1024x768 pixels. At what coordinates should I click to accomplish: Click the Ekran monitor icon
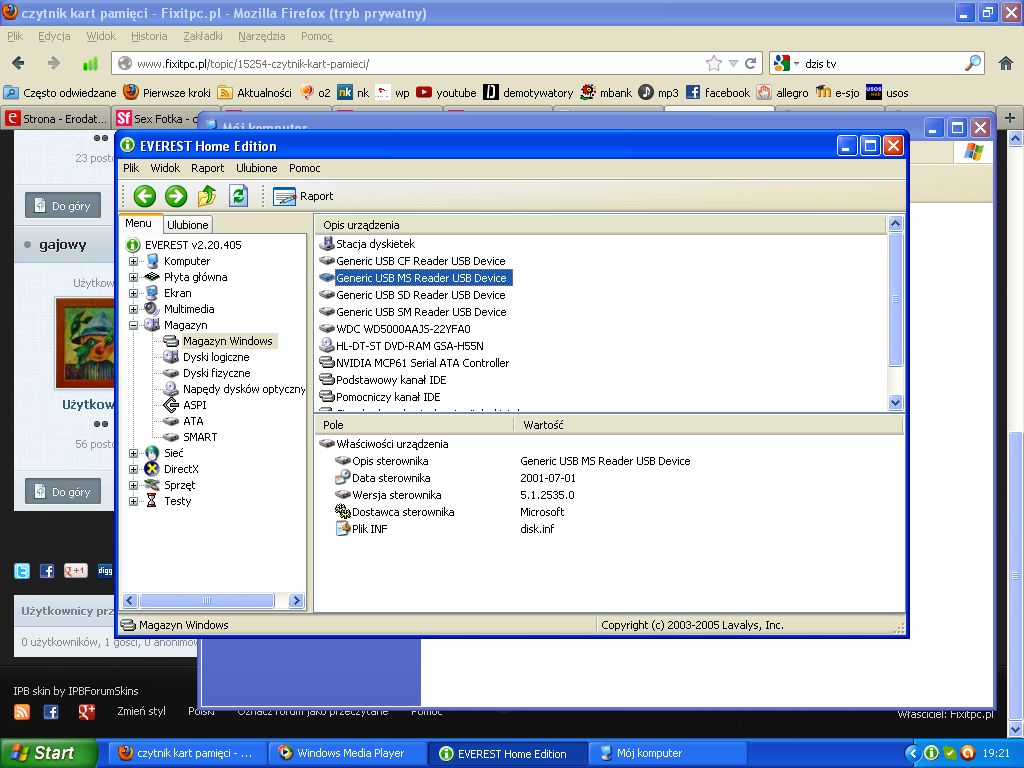[x=152, y=293]
